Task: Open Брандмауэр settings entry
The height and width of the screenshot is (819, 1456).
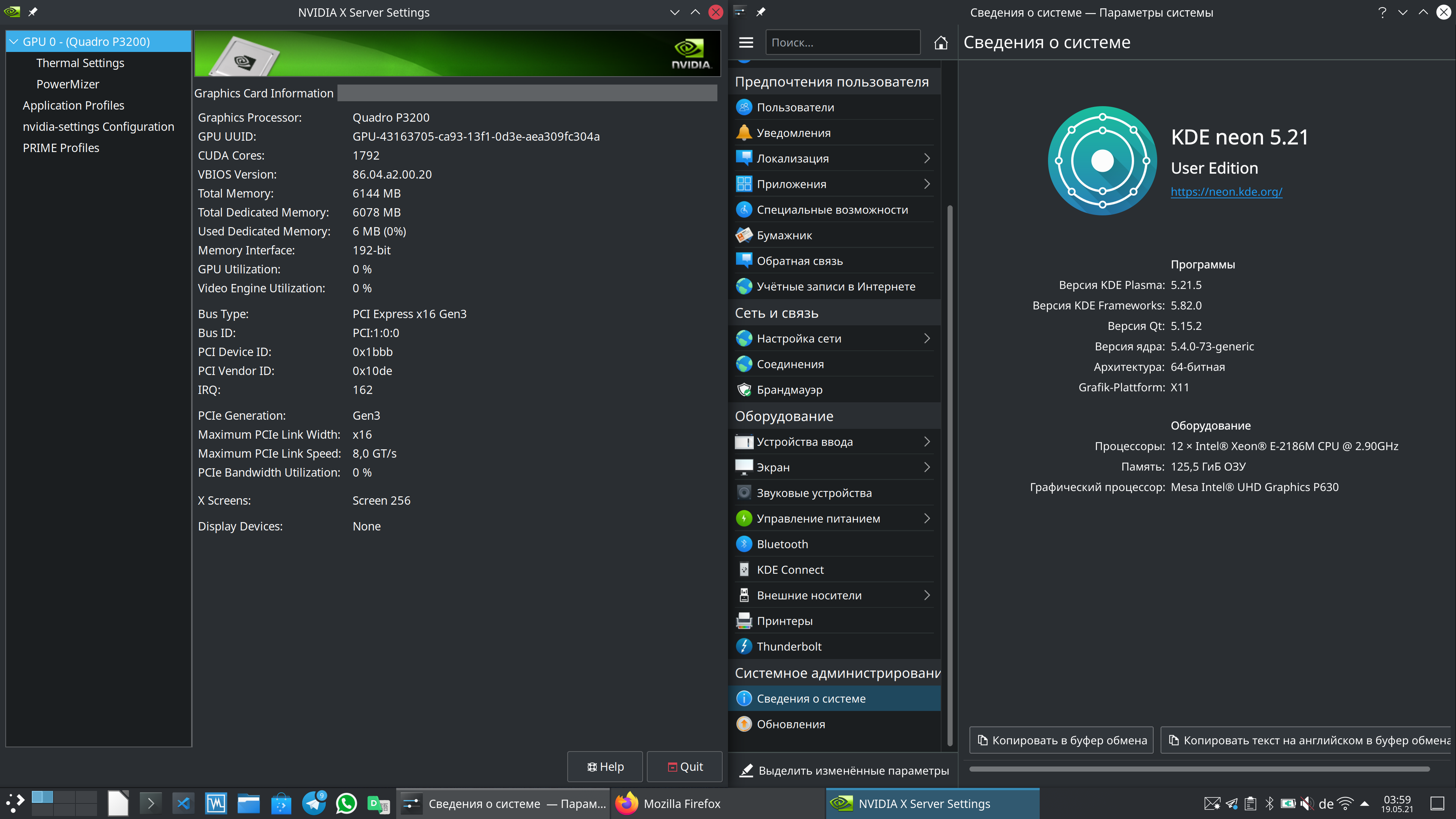Action: 835,389
